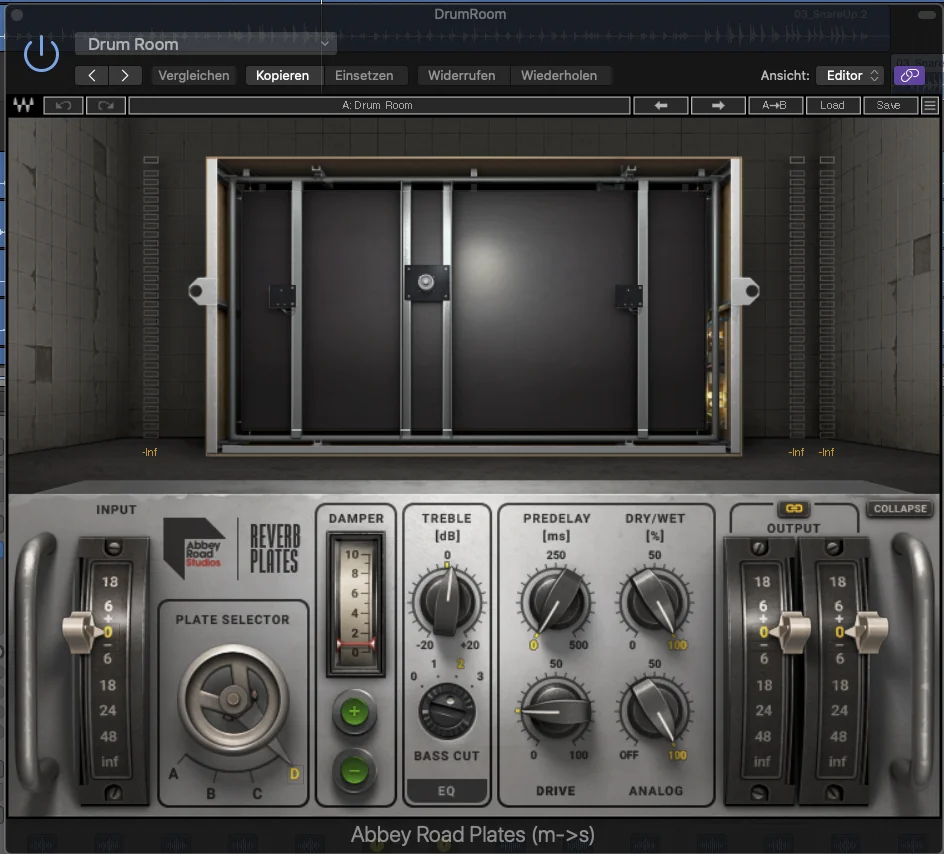Toggle the Output link chain icon

click(x=794, y=509)
